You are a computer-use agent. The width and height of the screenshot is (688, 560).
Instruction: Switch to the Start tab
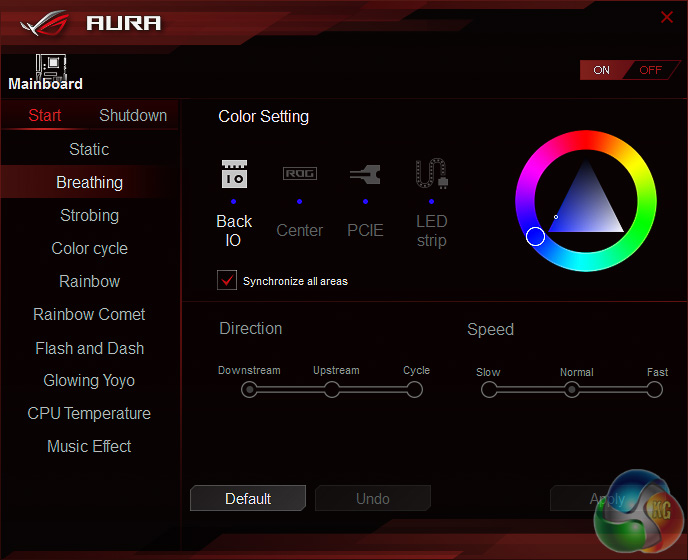[x=45, y=115]
